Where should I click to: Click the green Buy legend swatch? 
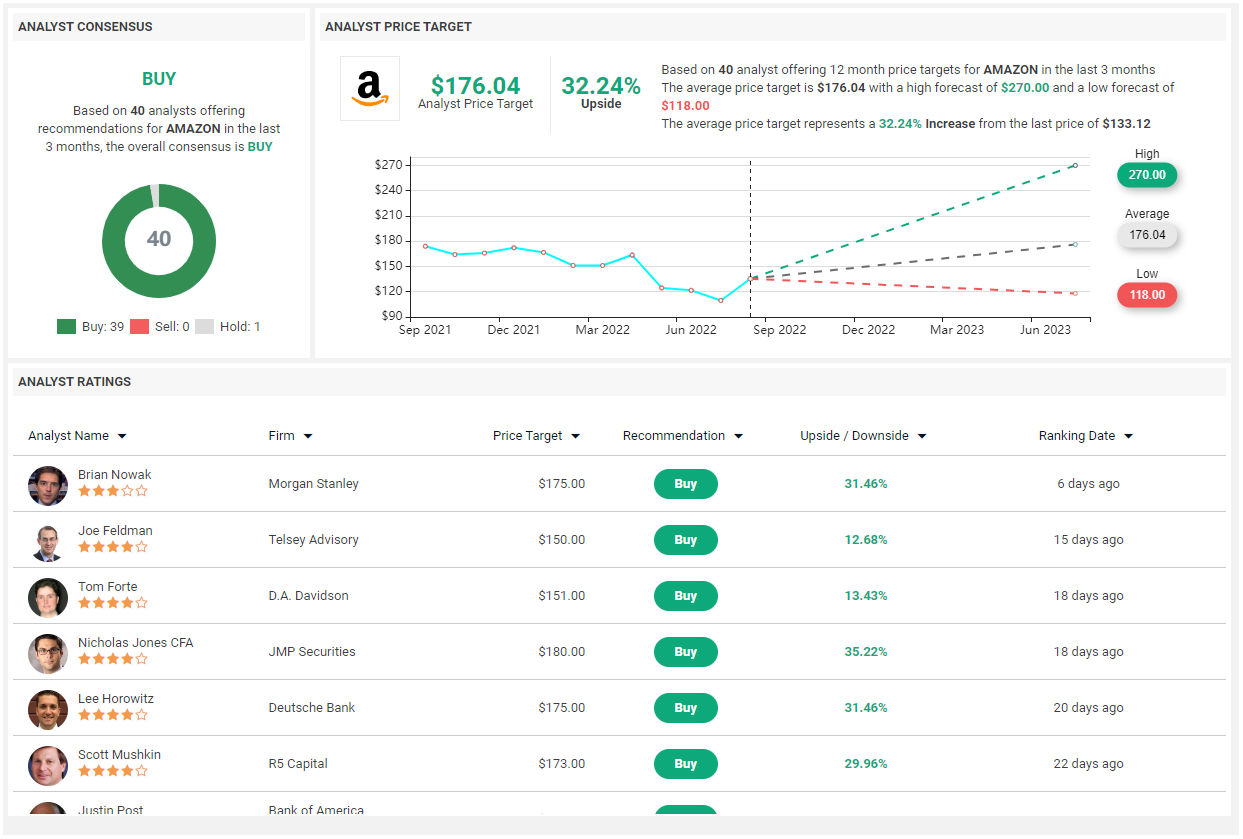tap(67, 327)
